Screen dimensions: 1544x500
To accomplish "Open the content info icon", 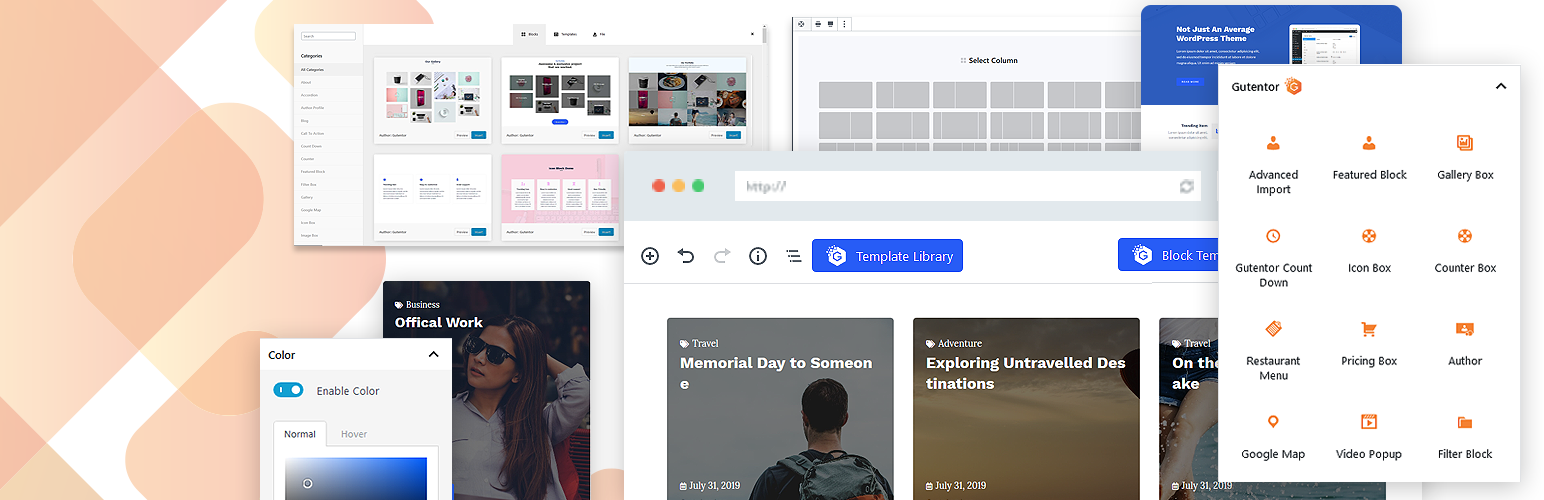I will (x=758, y=256).
